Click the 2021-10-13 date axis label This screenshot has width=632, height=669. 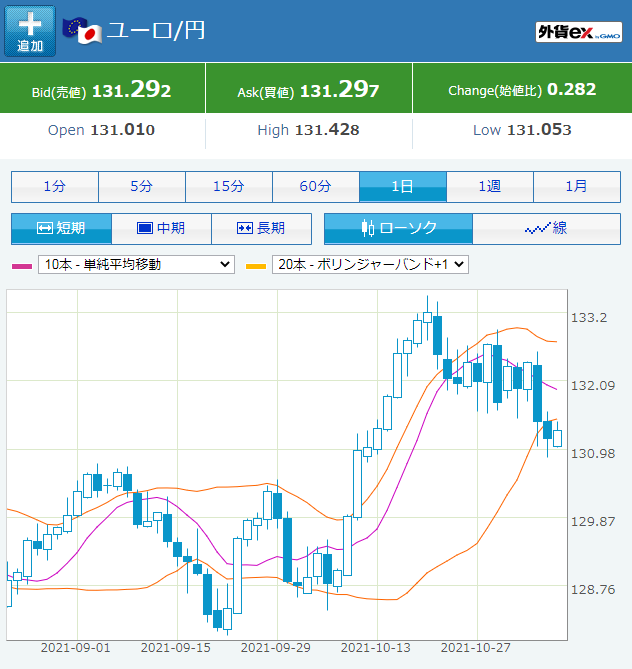[376, 648]
